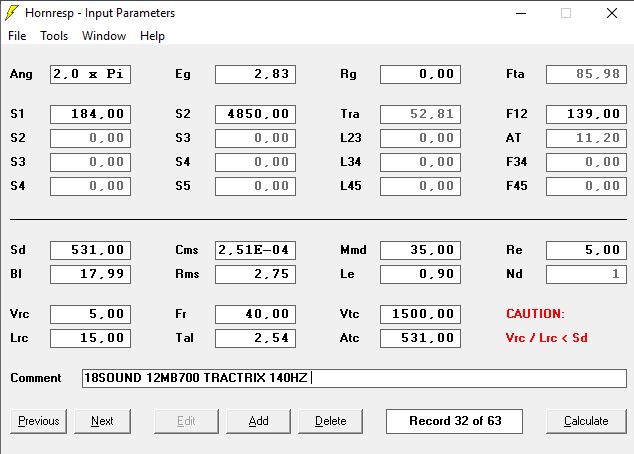This screenshot has width=634, height=454.
Task: Click the AT field showing 11,20
Action: 586,138
